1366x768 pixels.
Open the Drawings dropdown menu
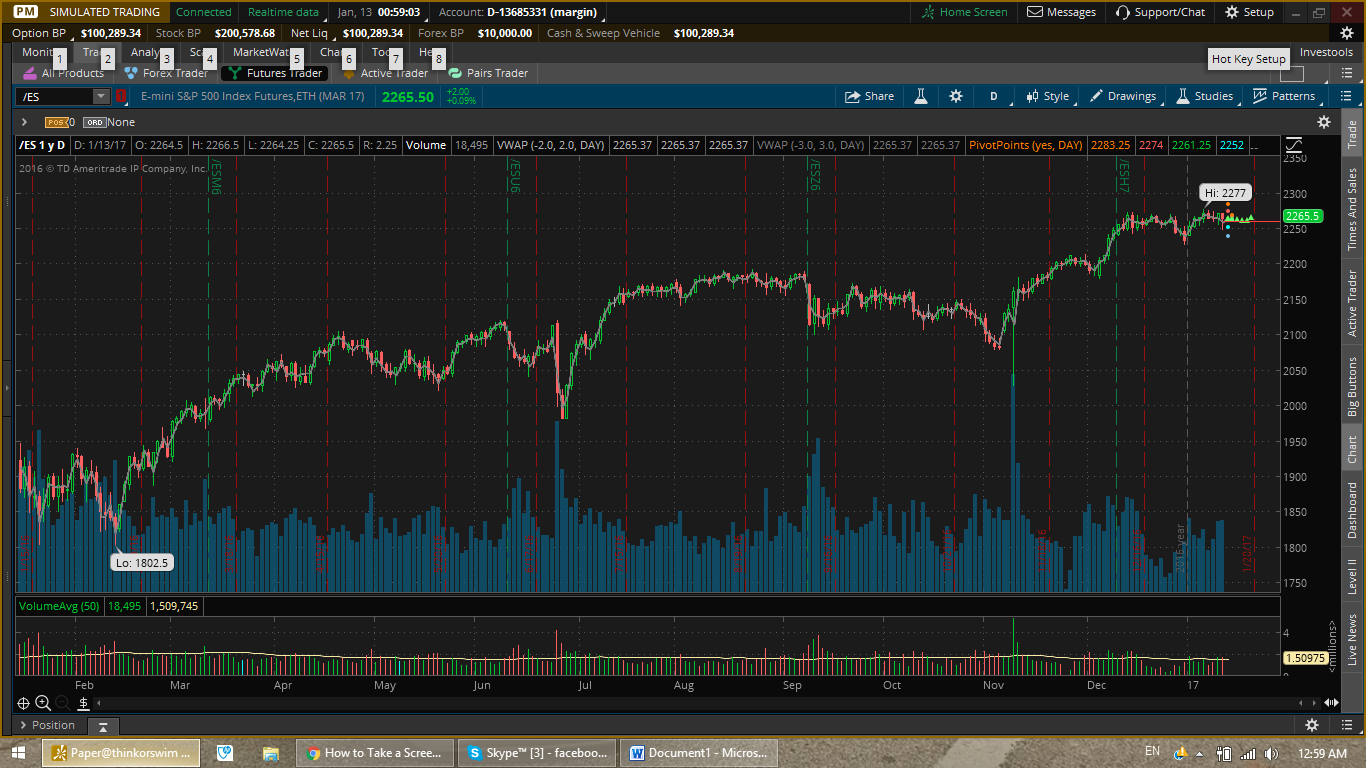click(1123, 96)
